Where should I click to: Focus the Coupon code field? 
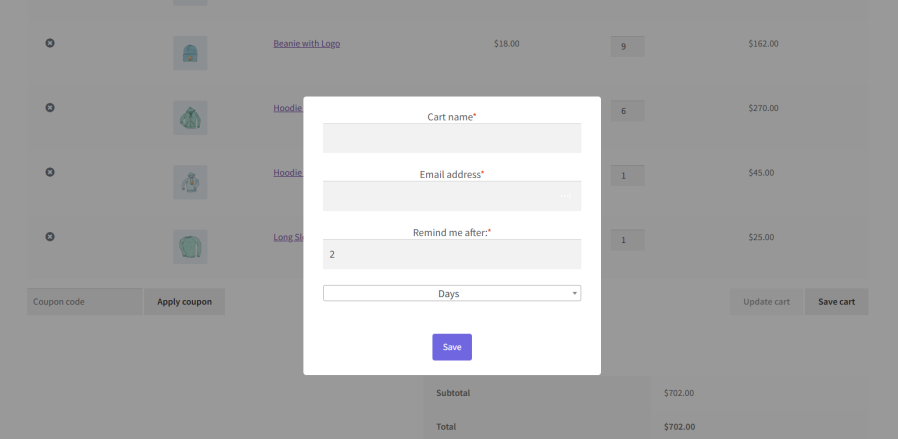pyautogui.click(x=84, y=302)
